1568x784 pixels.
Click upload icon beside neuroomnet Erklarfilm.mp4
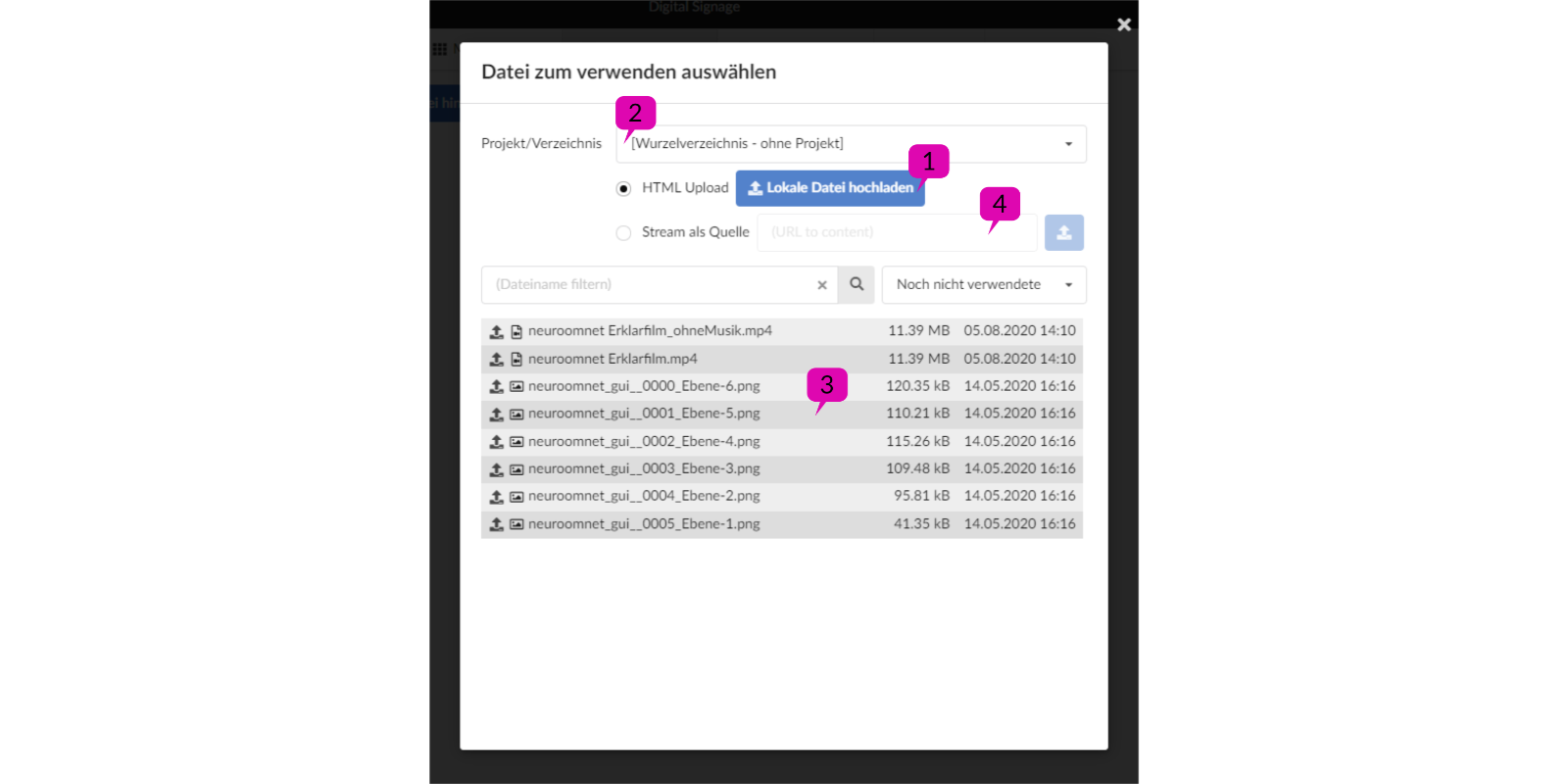click(497, 360)
